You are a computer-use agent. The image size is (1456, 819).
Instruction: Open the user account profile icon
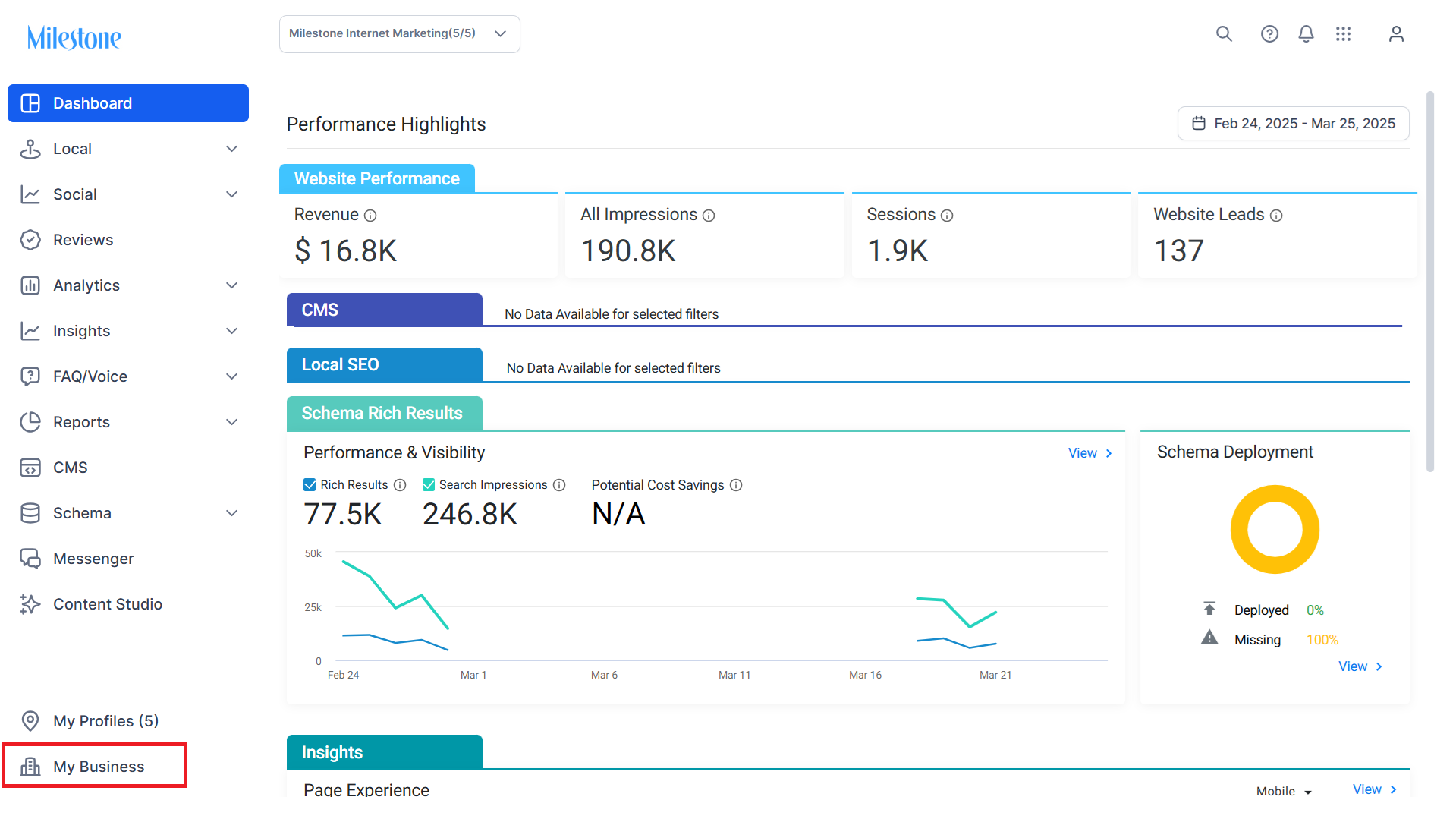[1396, 34]
